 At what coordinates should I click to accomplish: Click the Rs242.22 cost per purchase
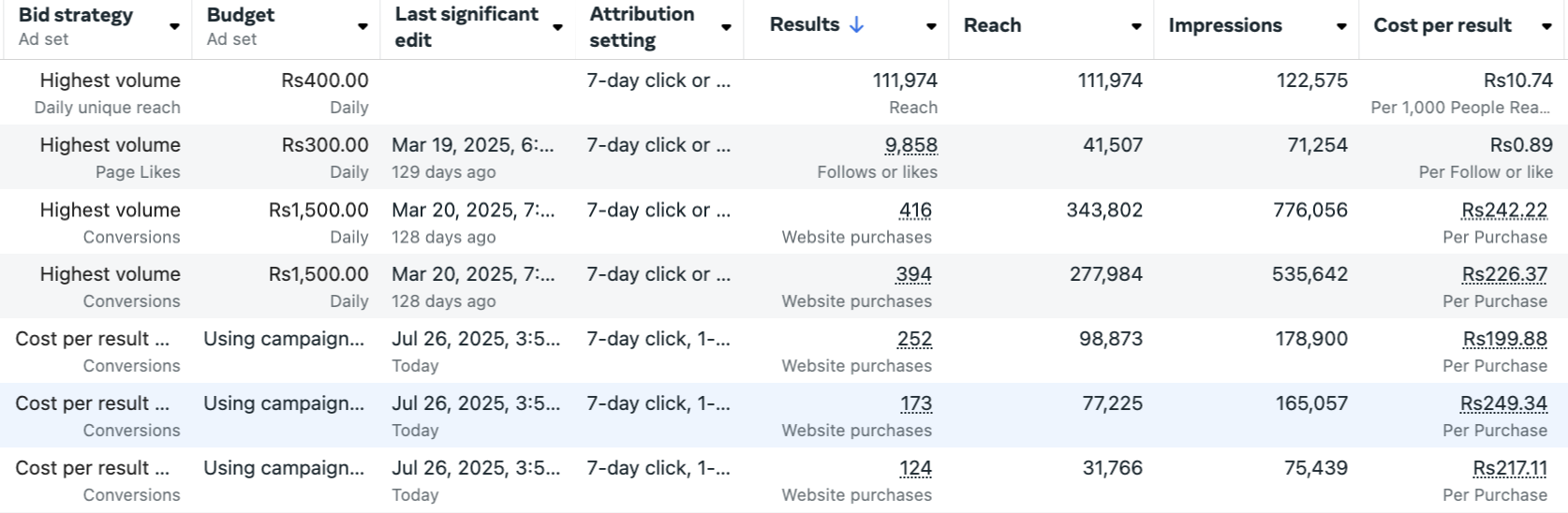(x=1503, y=211)
